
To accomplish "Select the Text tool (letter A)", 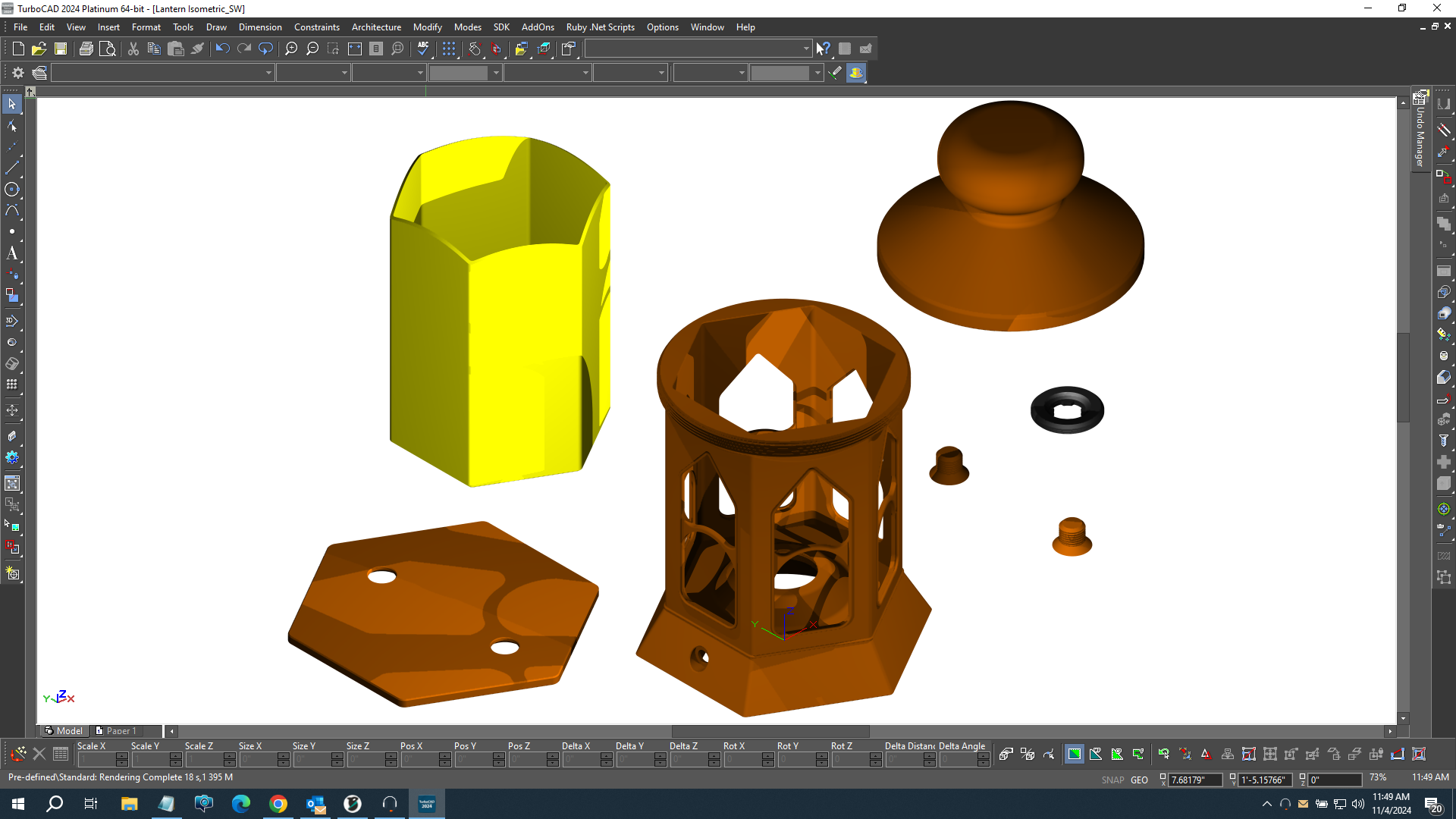I will click(x=12, y=253).
